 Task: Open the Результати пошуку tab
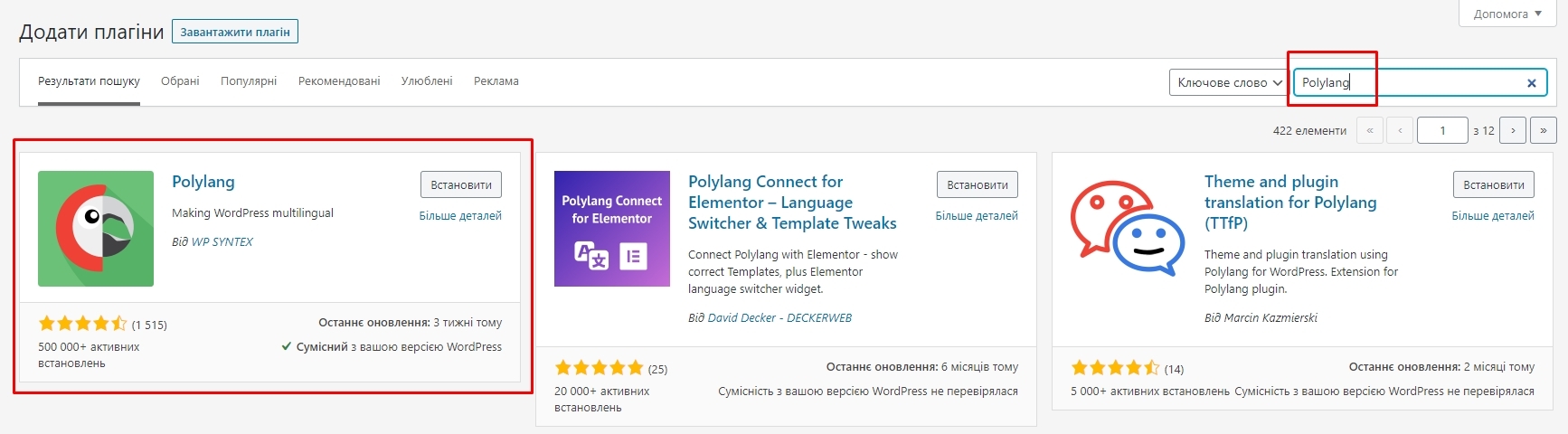click(89, 81)
